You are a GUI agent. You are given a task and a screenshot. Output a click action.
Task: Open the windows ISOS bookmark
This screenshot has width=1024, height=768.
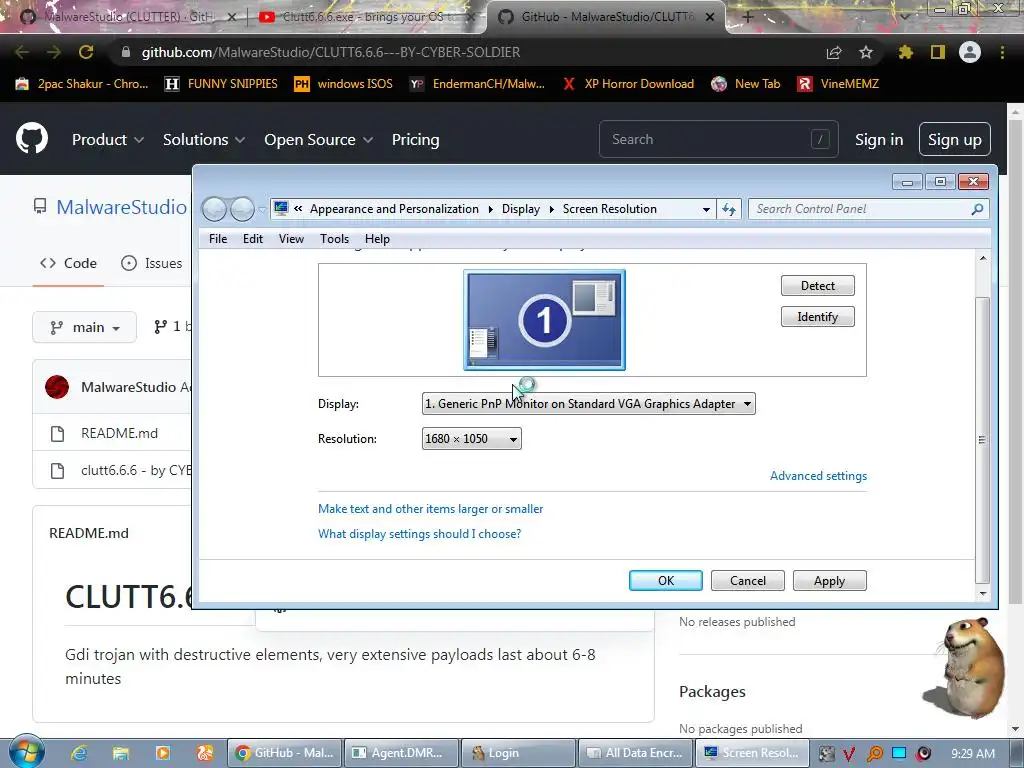point(344,84)
